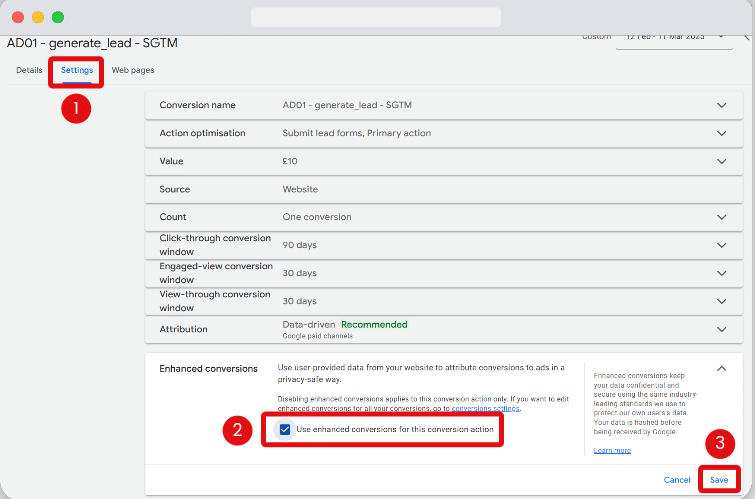Click the Save button

(x=719, y=480)
